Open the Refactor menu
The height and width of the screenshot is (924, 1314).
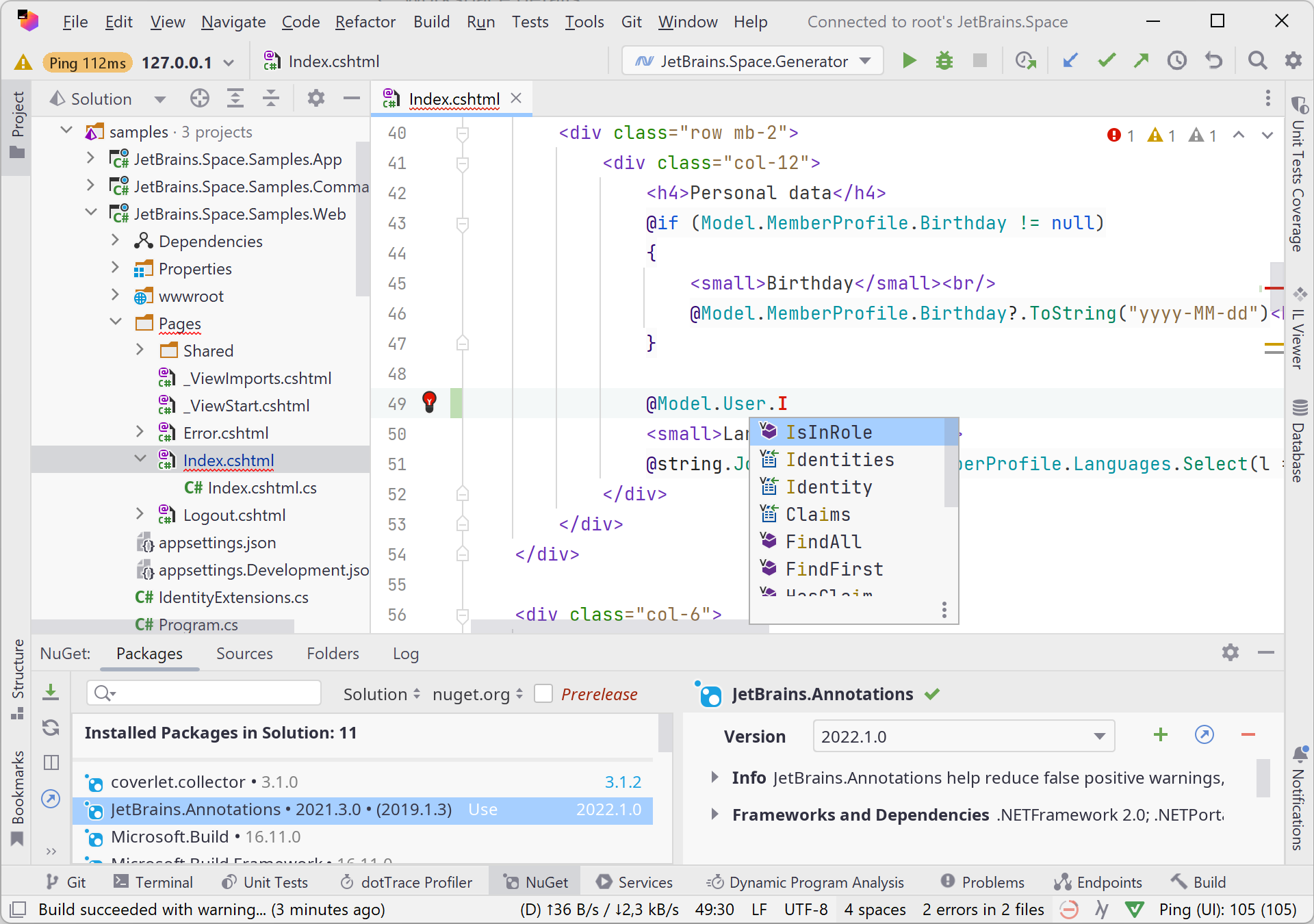click(x=365, y=22)
